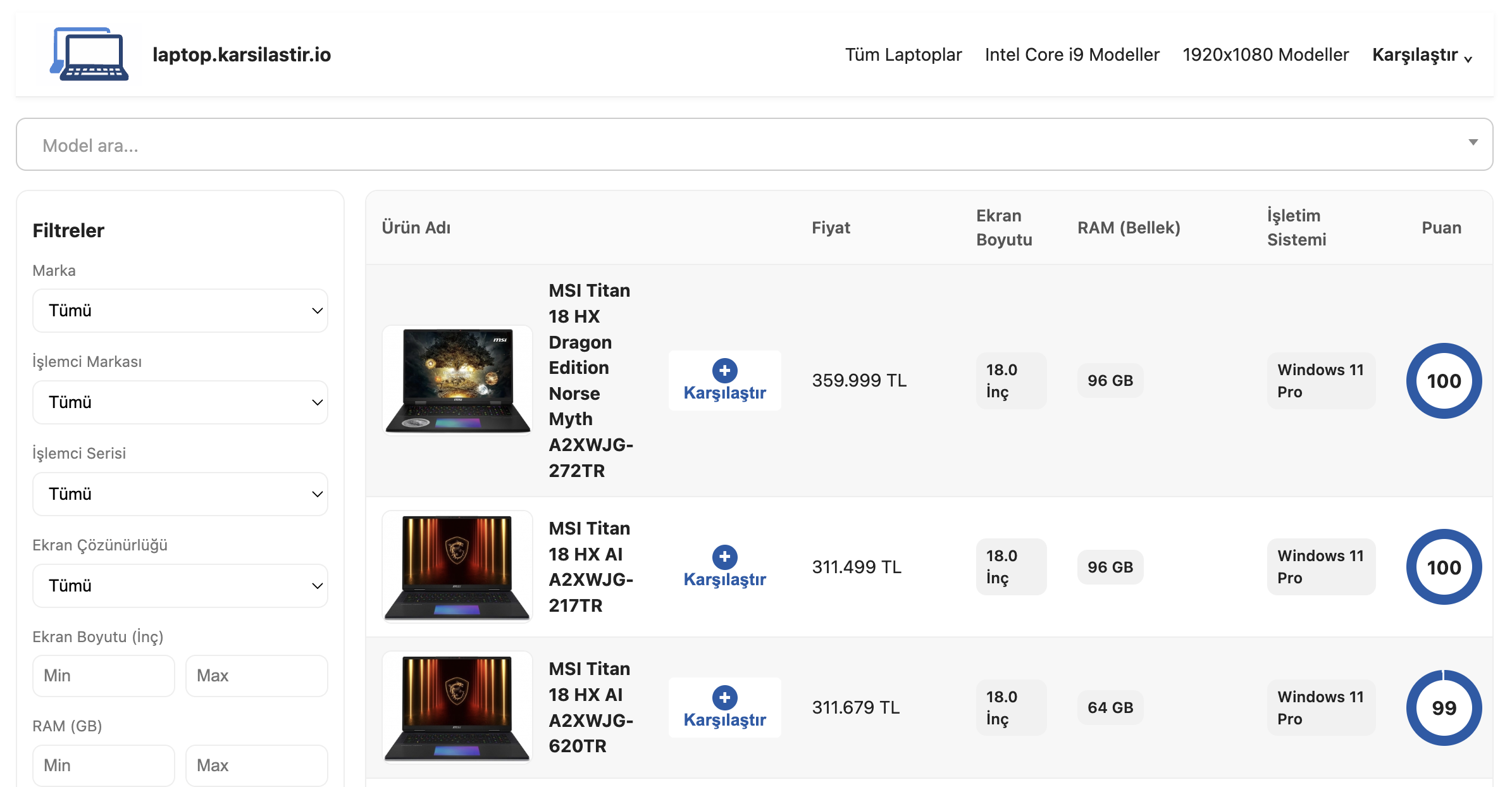Click plus icon for Dragon Edition Norse Myth
The width and height of the screenshot is (1512, 787).
[x=724, y=370]
